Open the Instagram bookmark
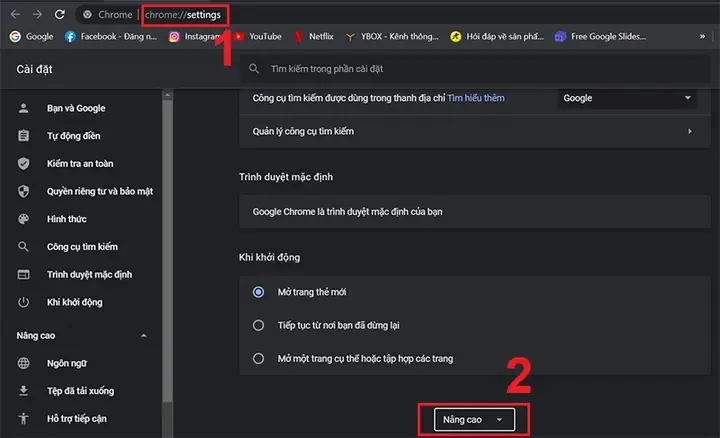The image size is (720, 438). (x=194, y=37)
